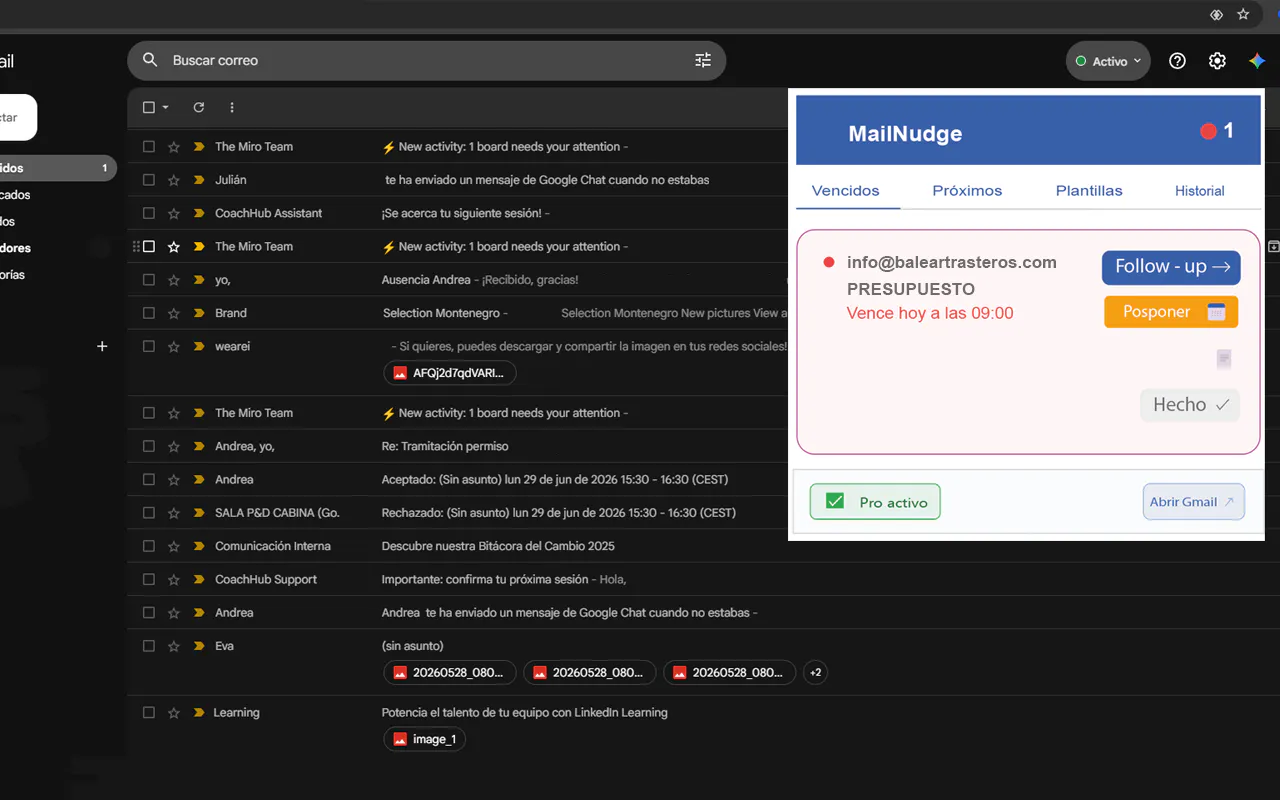Check the Andrea, yo, email checkbox
The width and height of the screenshot is (1280, 800).
[149, 446]
